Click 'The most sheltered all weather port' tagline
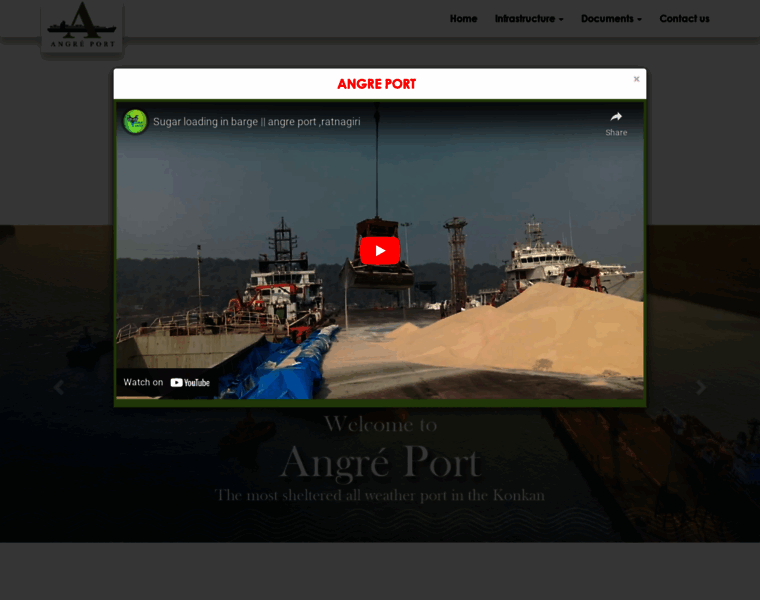 pos(380,495)
